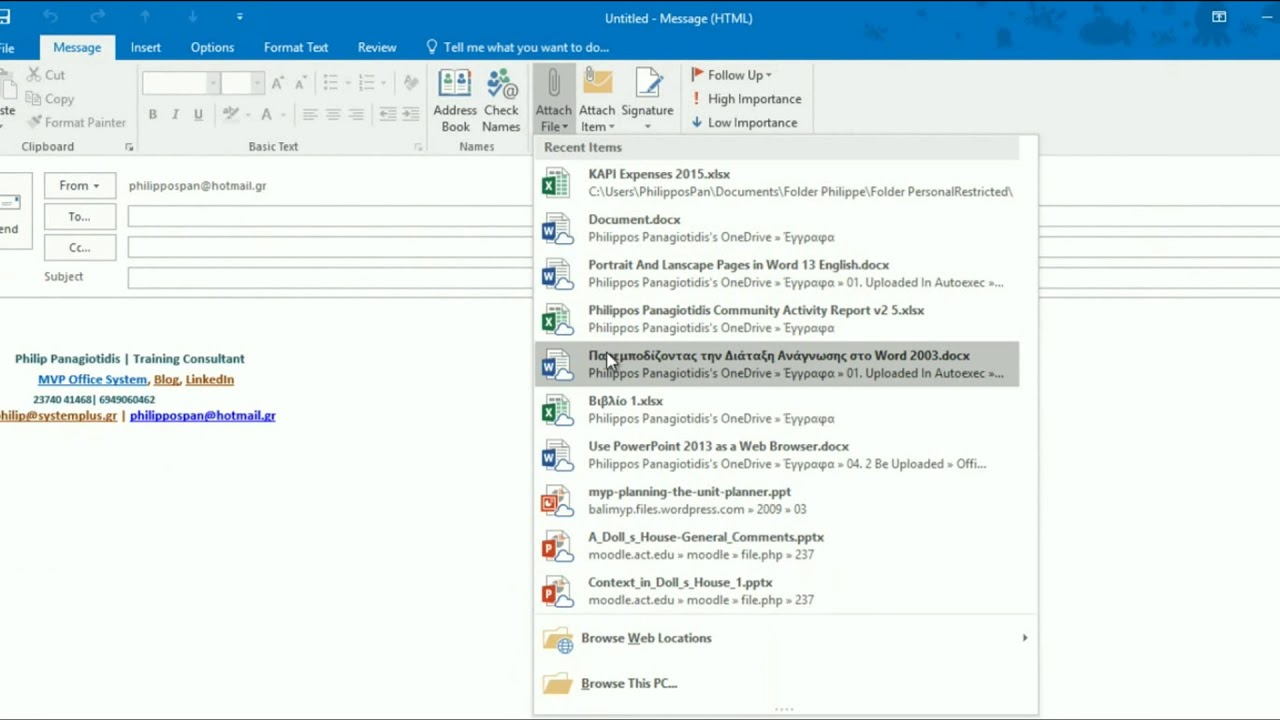Activate the Format Painter
Viewport: 1280px width, 720px height.
pyautogui.click(x=76, y=123)
